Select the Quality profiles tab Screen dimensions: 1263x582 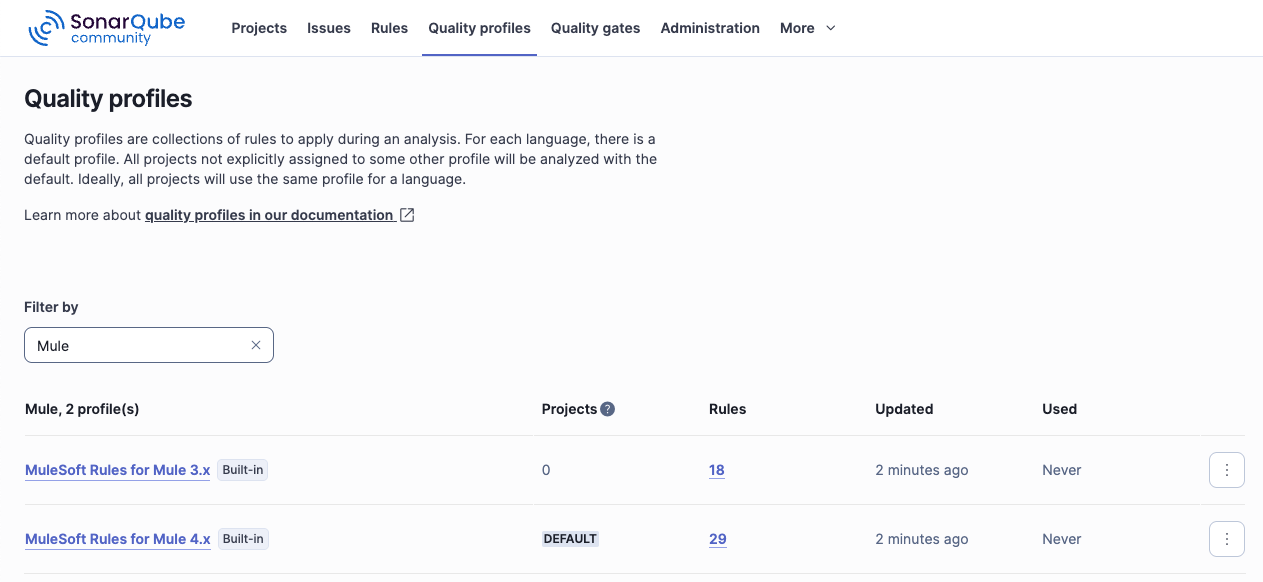(x=479, y=28)
